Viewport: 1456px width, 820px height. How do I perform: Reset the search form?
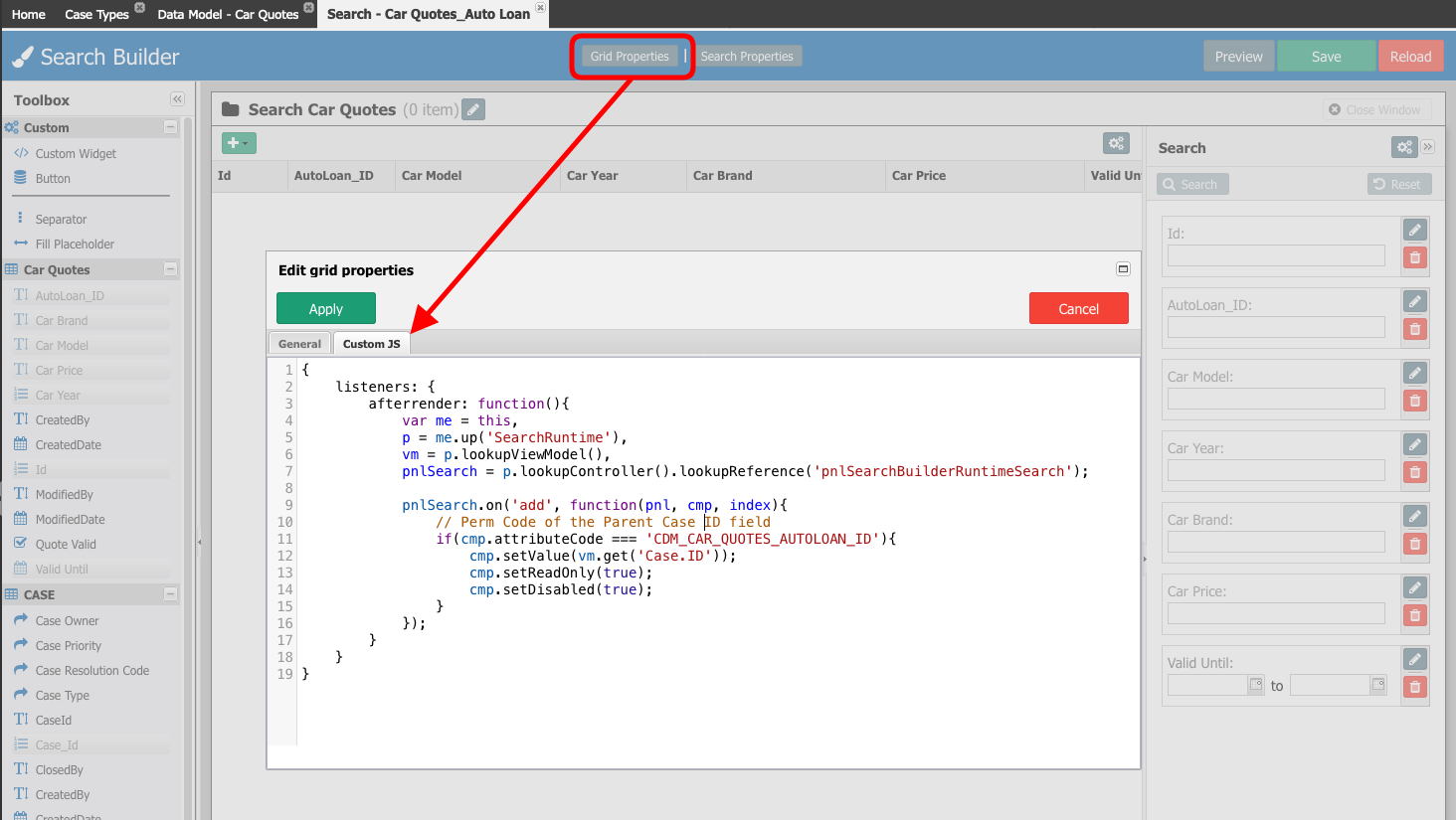(1399, 184)
